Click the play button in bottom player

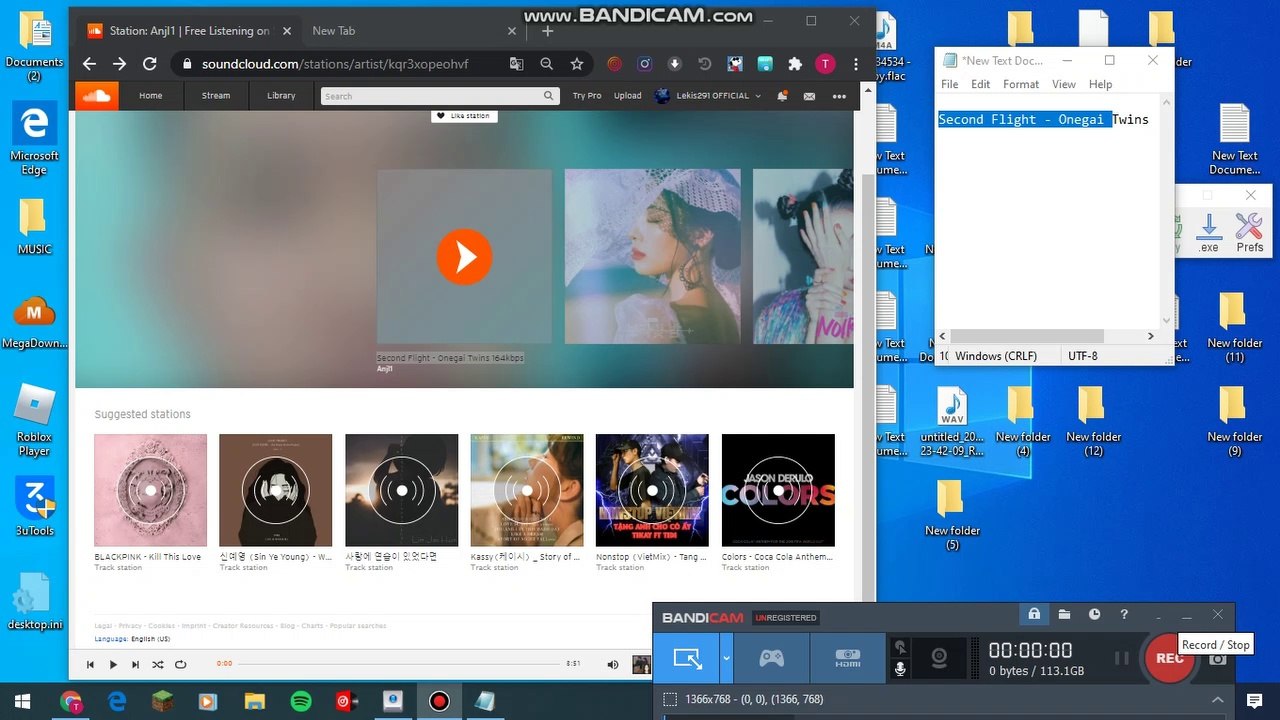click(113, 664)
